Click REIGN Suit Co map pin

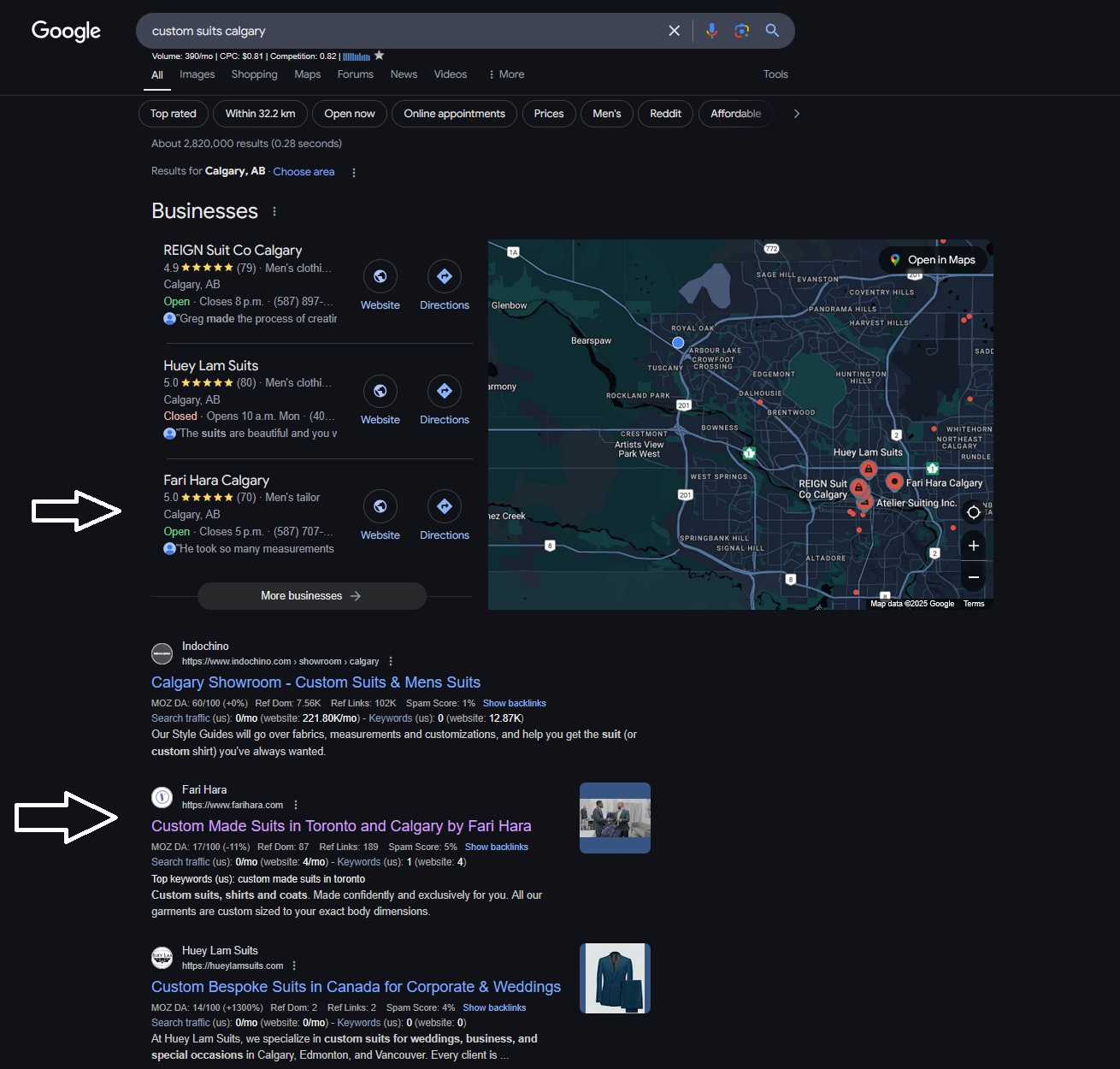point(858,487)
